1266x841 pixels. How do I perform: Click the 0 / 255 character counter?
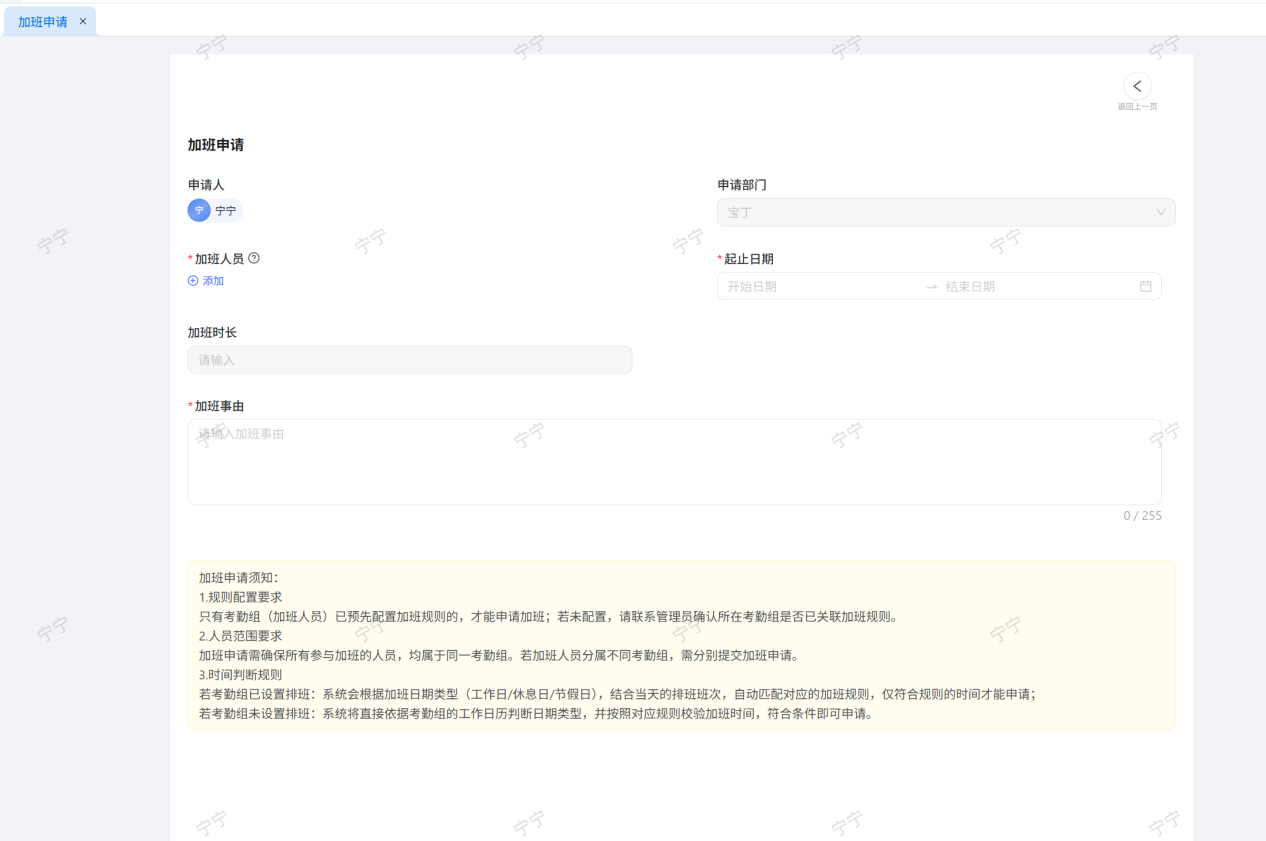point(1142,516)
